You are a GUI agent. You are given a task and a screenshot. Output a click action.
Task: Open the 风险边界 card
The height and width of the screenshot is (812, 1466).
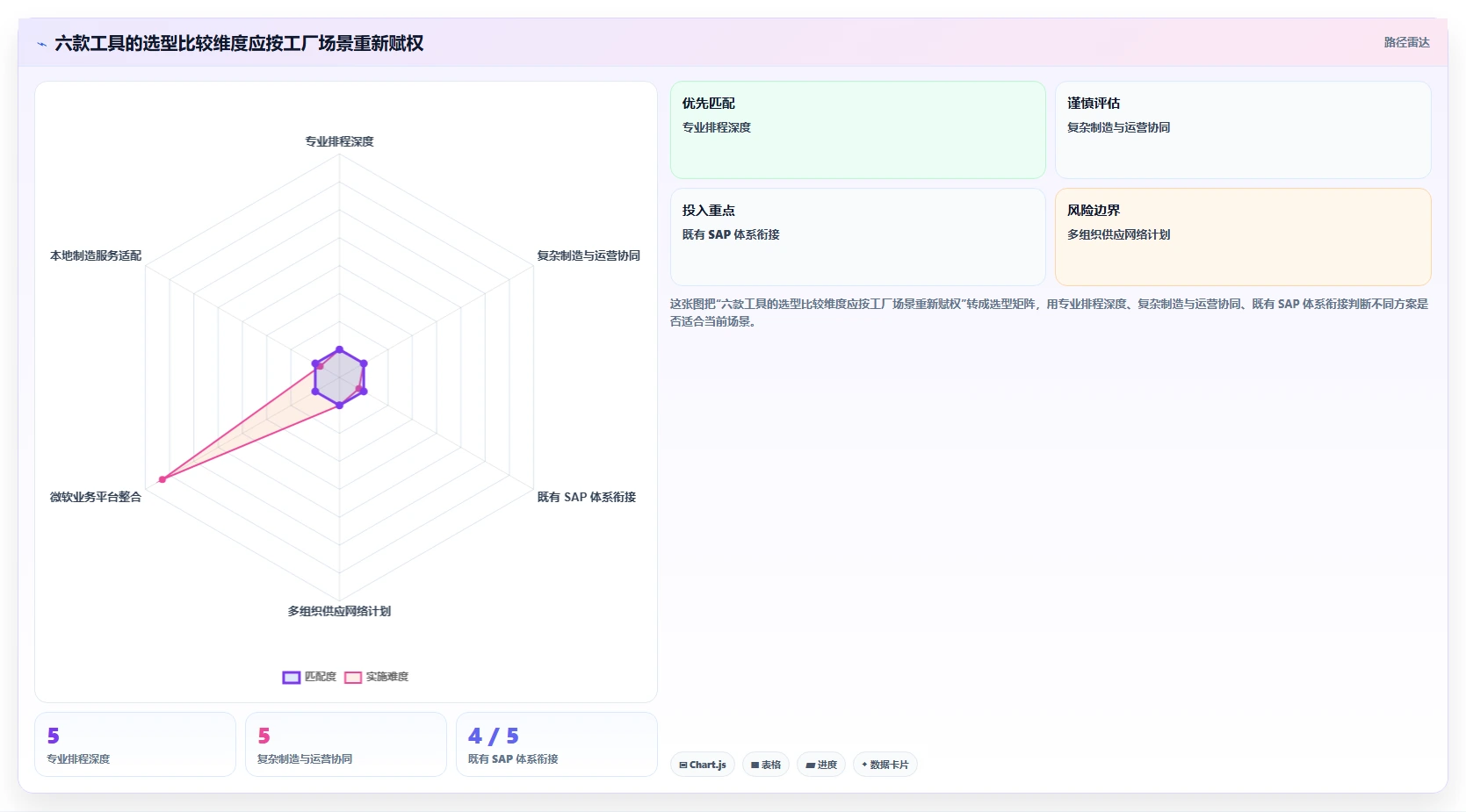(1243, 237)
